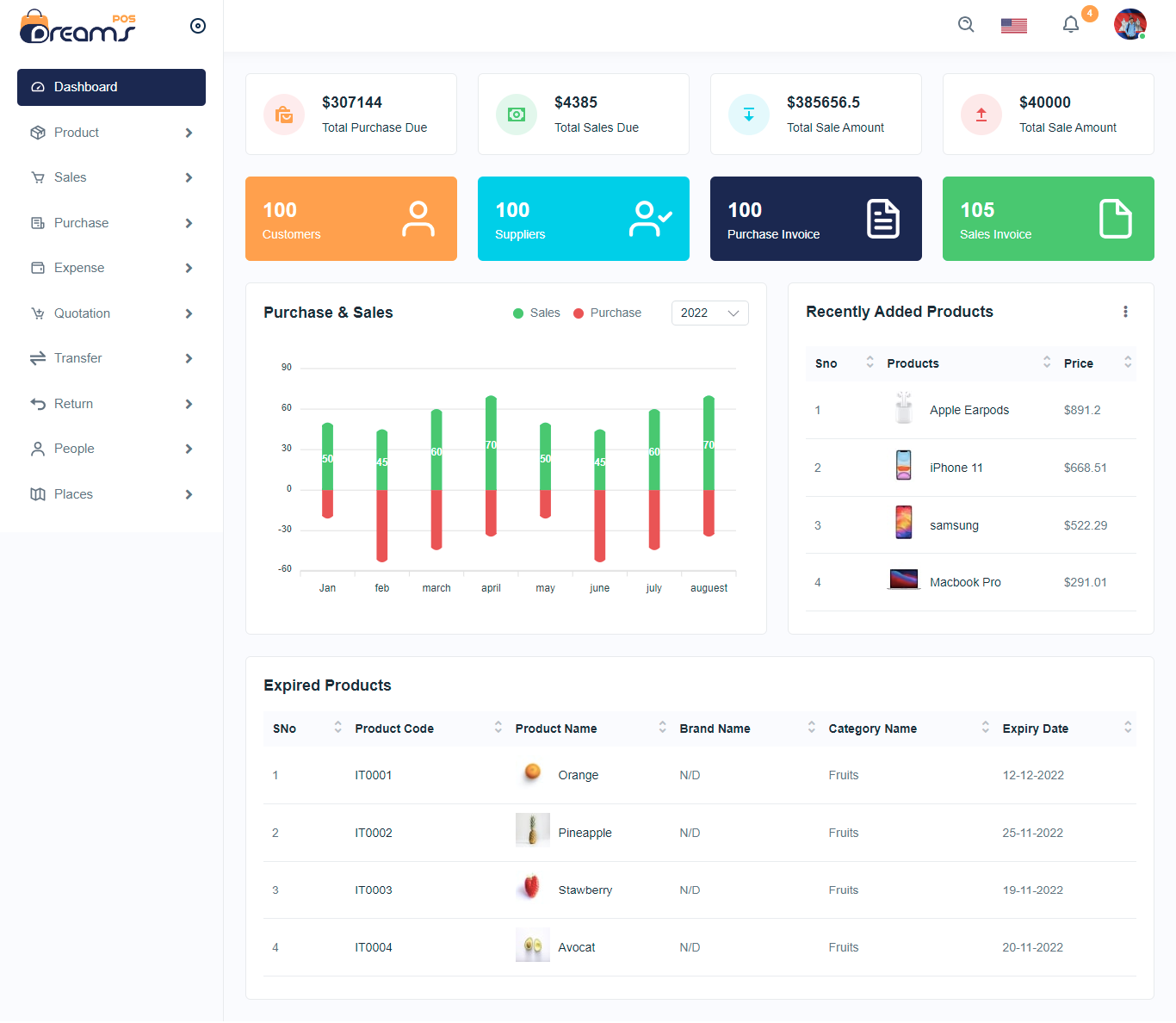Open the user profile avatar
The image size is (1176, 1023).
1130,25
